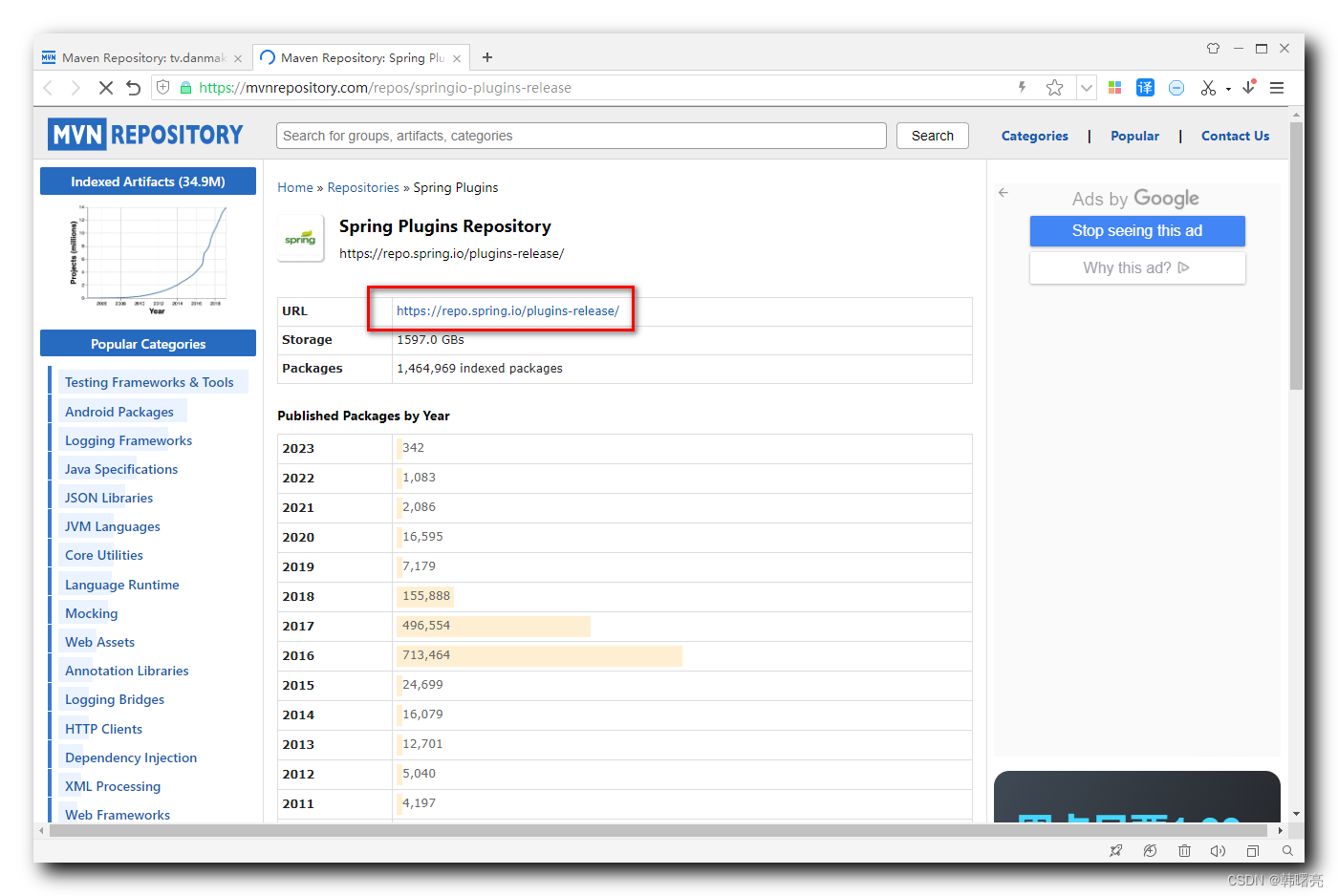Open JSON Libraries category

pos(109,498)
